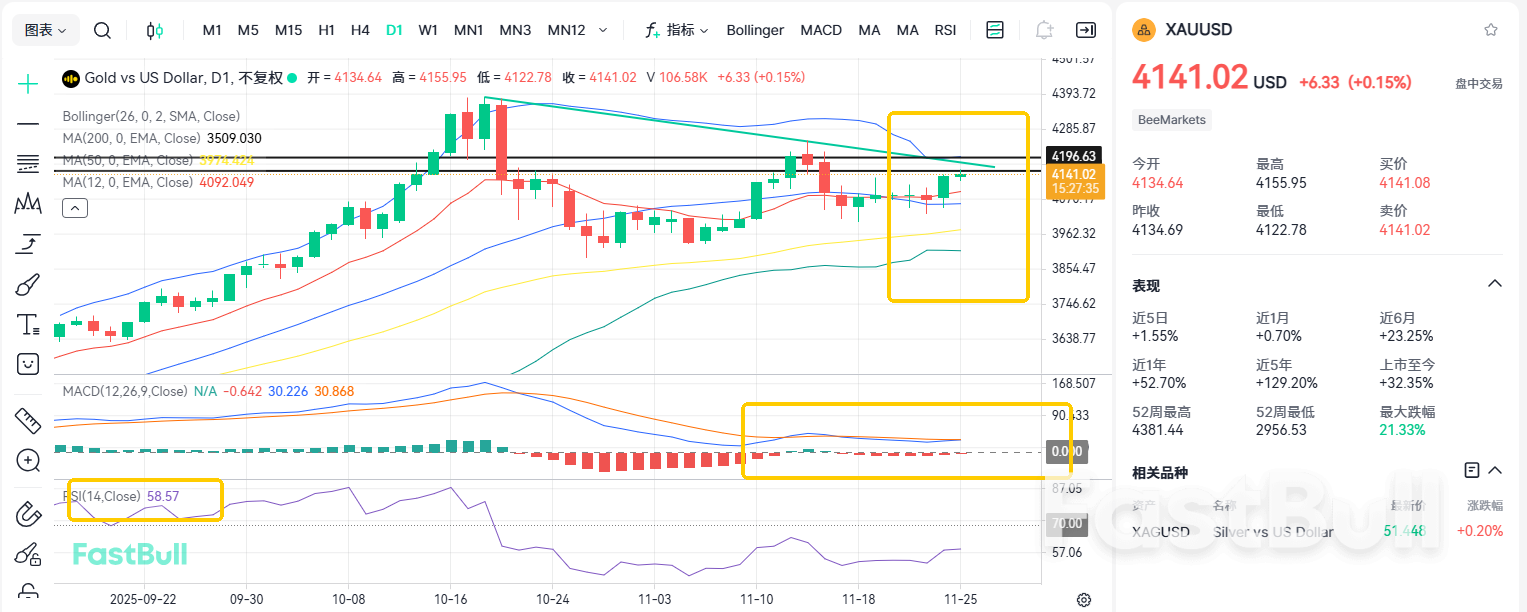Screen dimensions: 1527x612
Task: Open the brush annotation tool
Action: tap(27, 284)
